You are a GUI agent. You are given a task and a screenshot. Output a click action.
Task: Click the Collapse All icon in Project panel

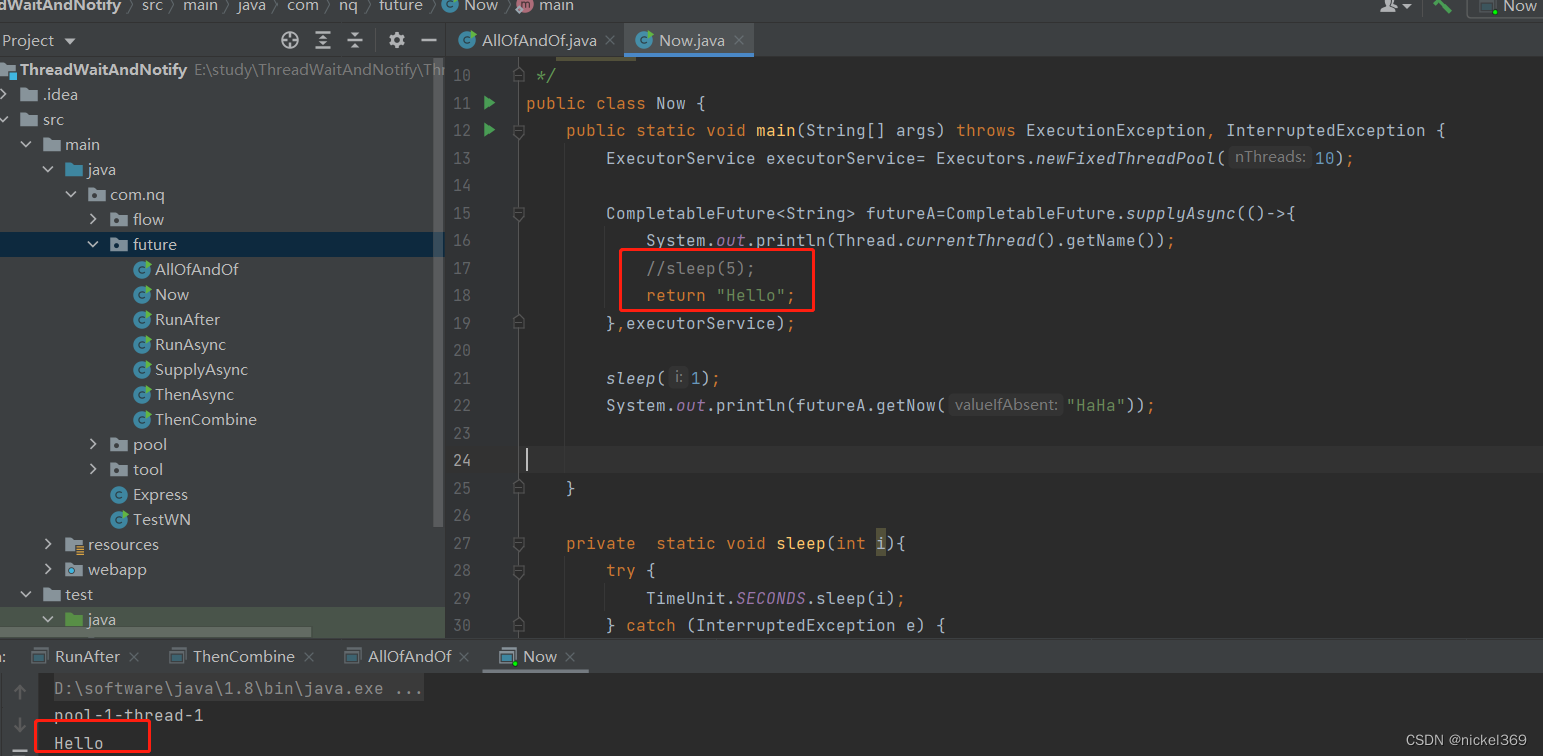click(x=355, y=40)
